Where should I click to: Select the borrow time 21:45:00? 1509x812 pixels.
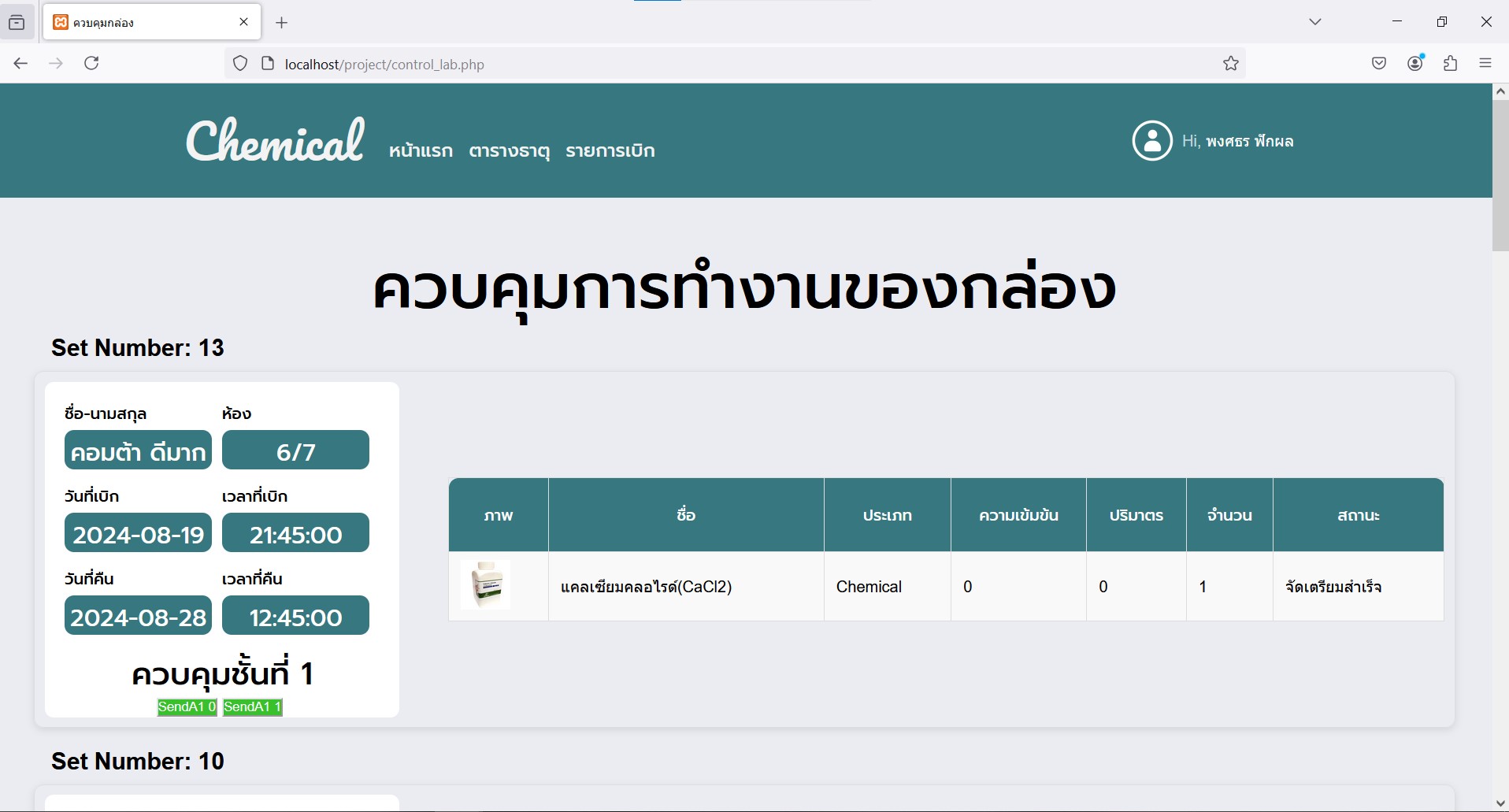[x=295, y=532]
